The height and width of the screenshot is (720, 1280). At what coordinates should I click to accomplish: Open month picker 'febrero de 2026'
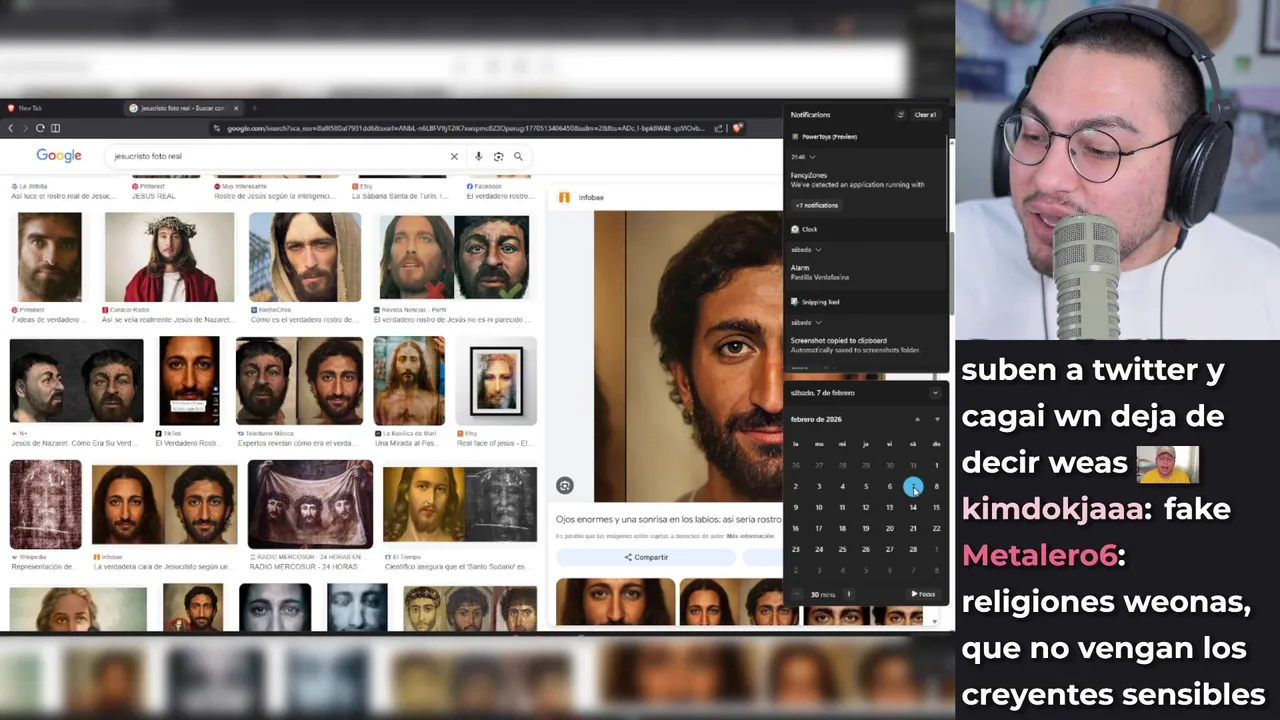[816, 419]
